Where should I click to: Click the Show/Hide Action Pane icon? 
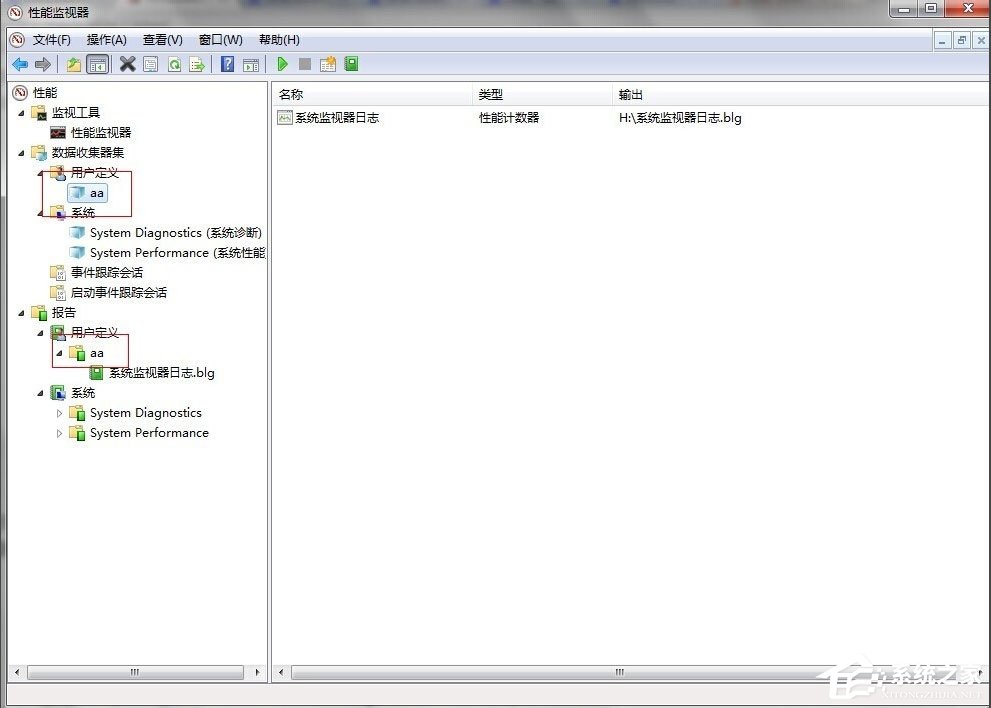pos(250,63)
